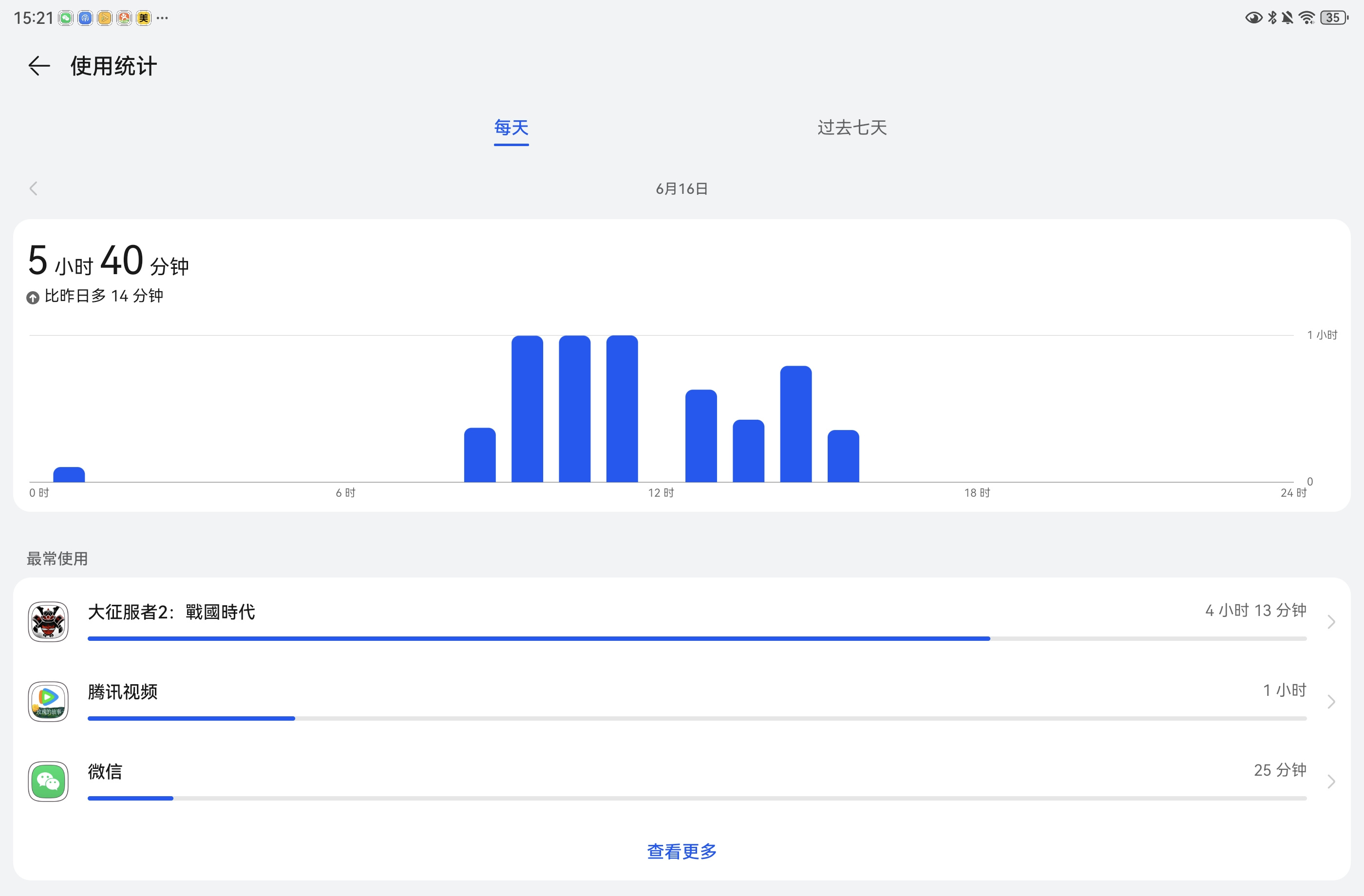Tap the Wi-Fi status icon
This screenshot has width=1364, height=896.
[1307, 18]
